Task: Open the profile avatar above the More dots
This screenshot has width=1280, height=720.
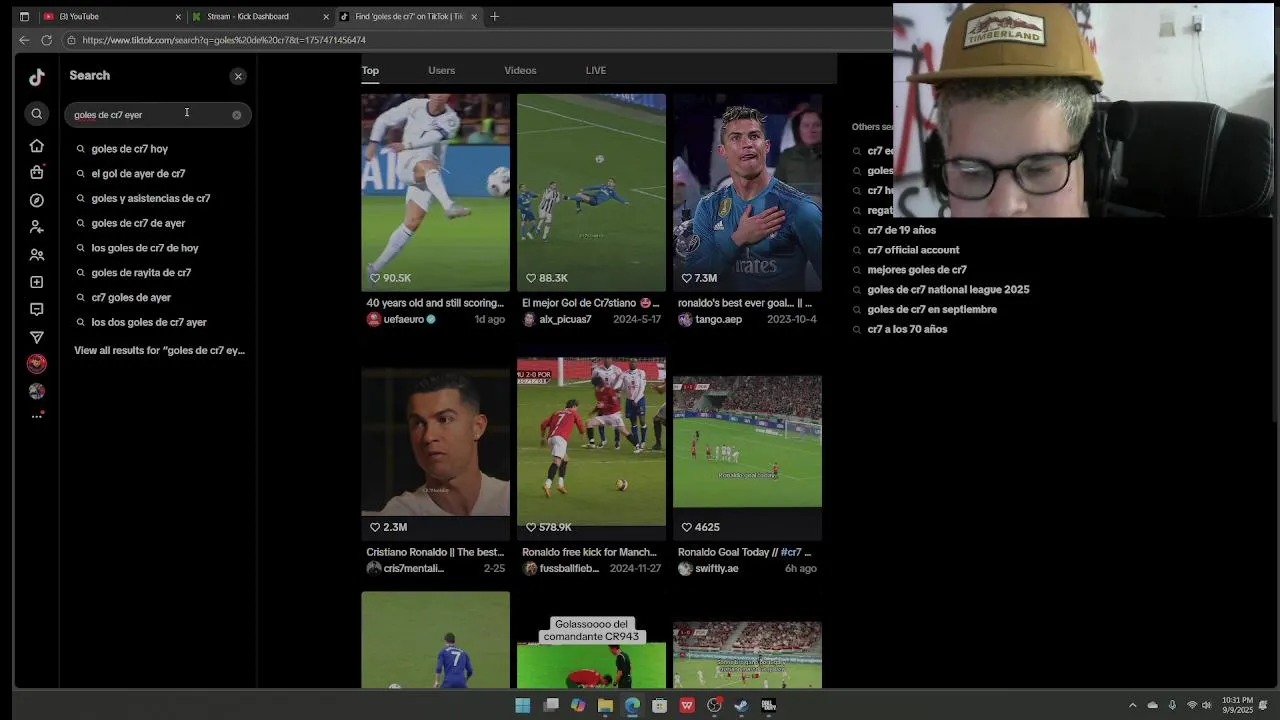Action: (x=37, y=391)
